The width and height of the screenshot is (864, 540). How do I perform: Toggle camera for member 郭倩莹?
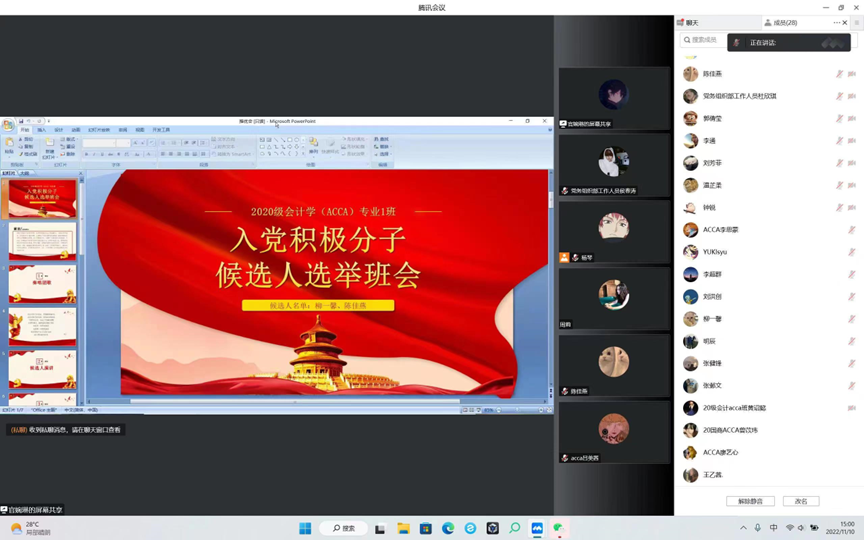[x=852, y=119]
